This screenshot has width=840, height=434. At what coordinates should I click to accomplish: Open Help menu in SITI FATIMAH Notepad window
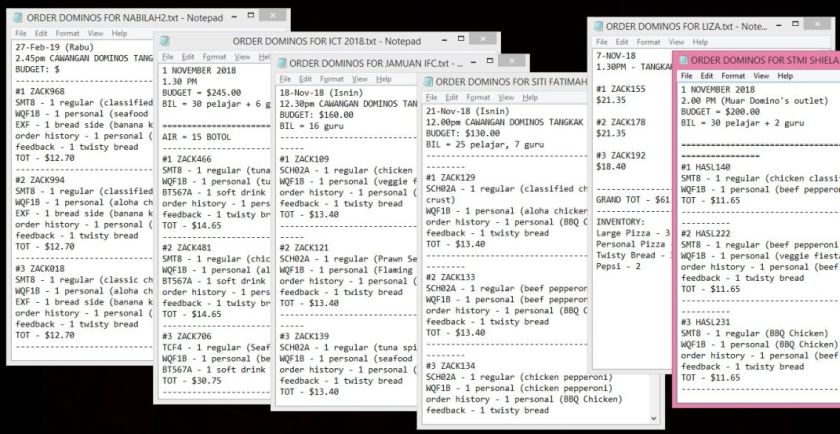pos(530,98)
